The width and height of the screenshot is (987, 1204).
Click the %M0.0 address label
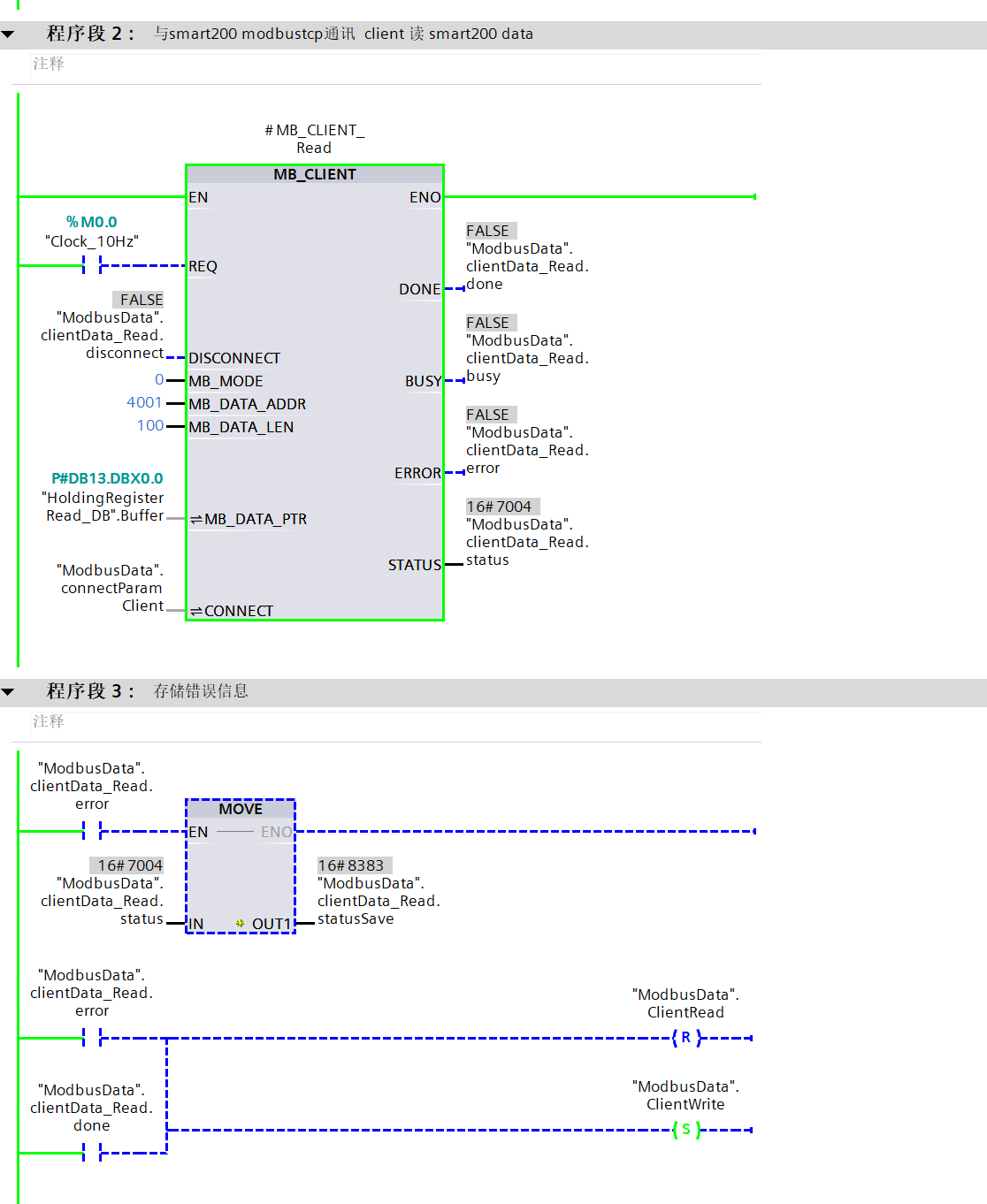click(x=92, y=222)
